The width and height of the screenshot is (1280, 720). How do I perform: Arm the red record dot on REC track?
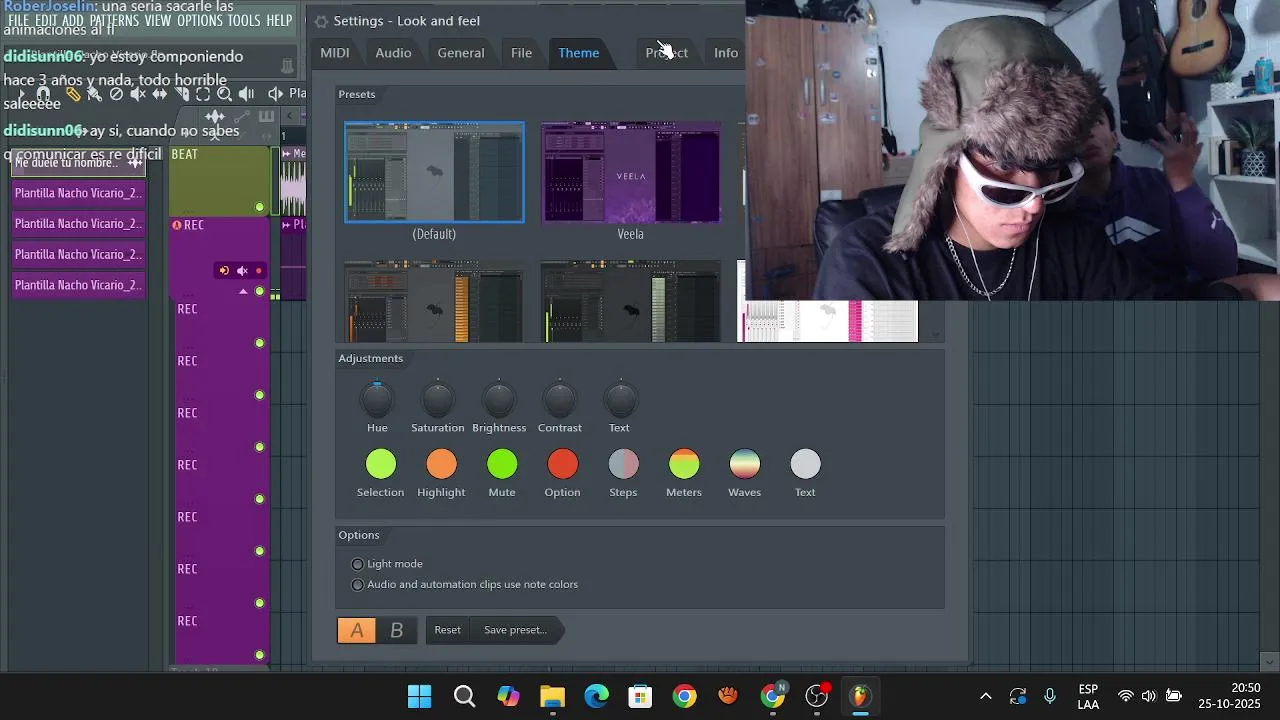point(259,271)
